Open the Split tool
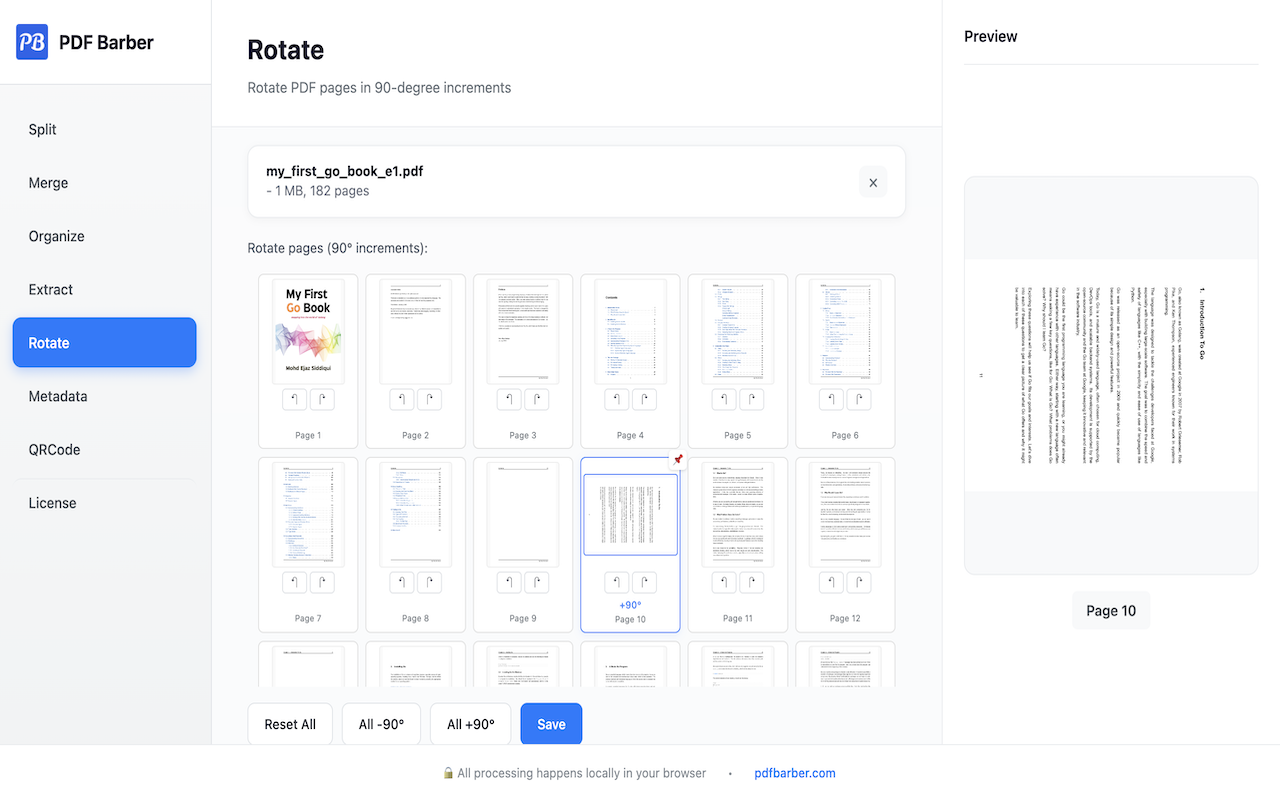 coord(104,129)
